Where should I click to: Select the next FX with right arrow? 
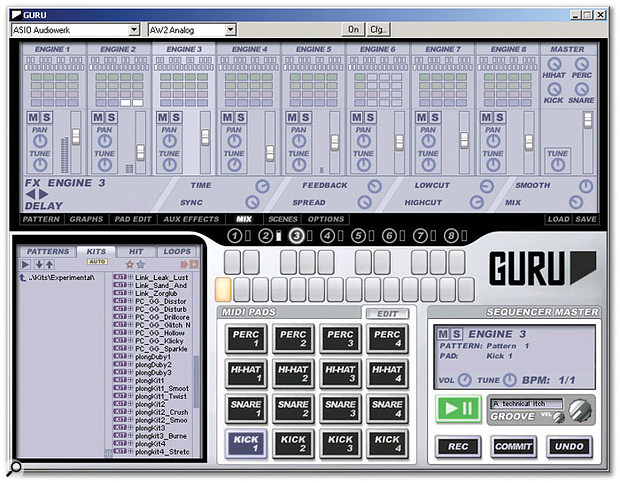click(43, 194)
